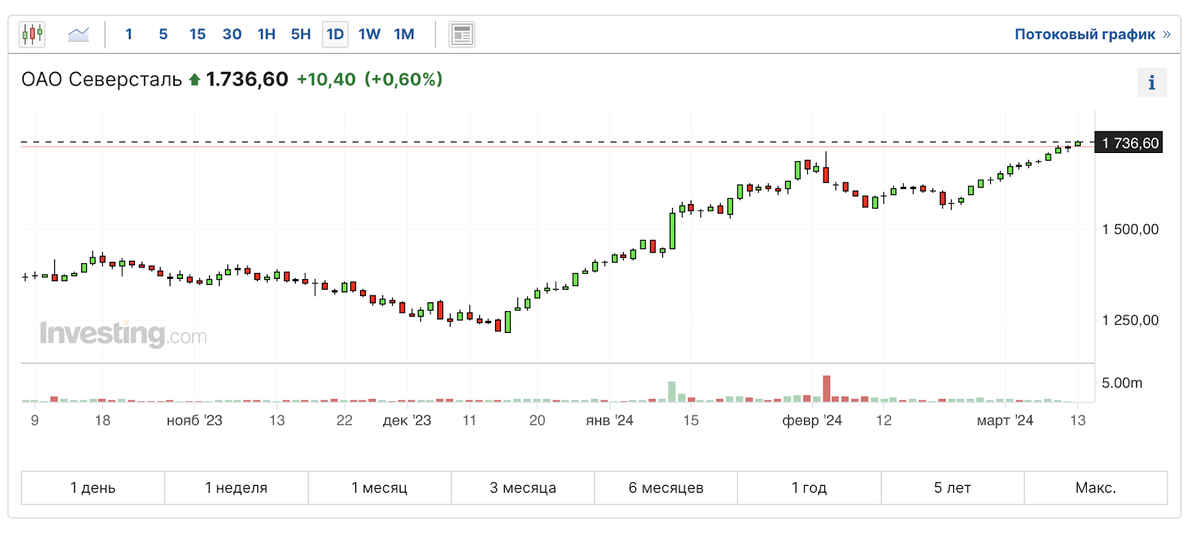The image size is (1200, 537).
Task: Set range to 1 год
Action: pyautogui.click(x=809, y=488)
